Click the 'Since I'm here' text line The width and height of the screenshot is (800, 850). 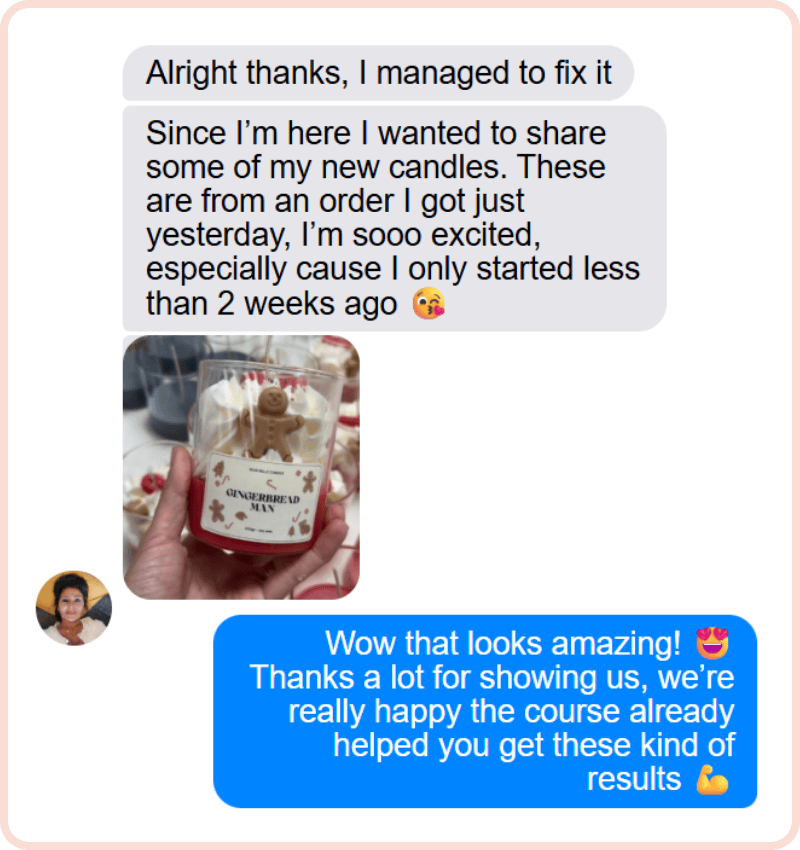click(248, 133)
